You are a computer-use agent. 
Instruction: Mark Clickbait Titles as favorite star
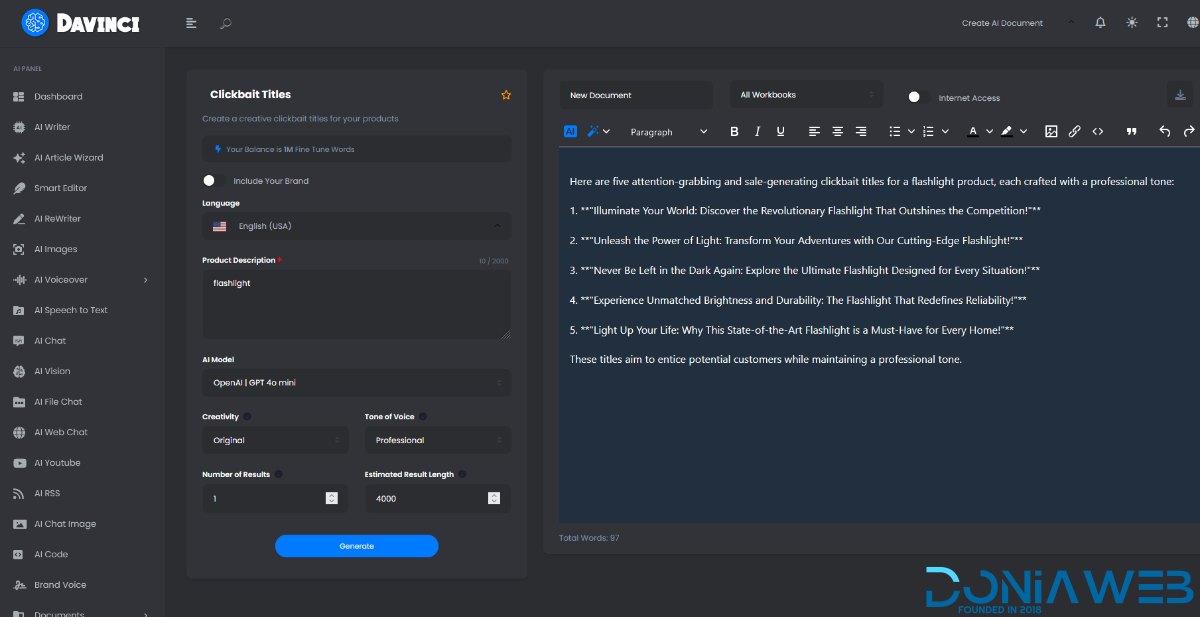506,95
